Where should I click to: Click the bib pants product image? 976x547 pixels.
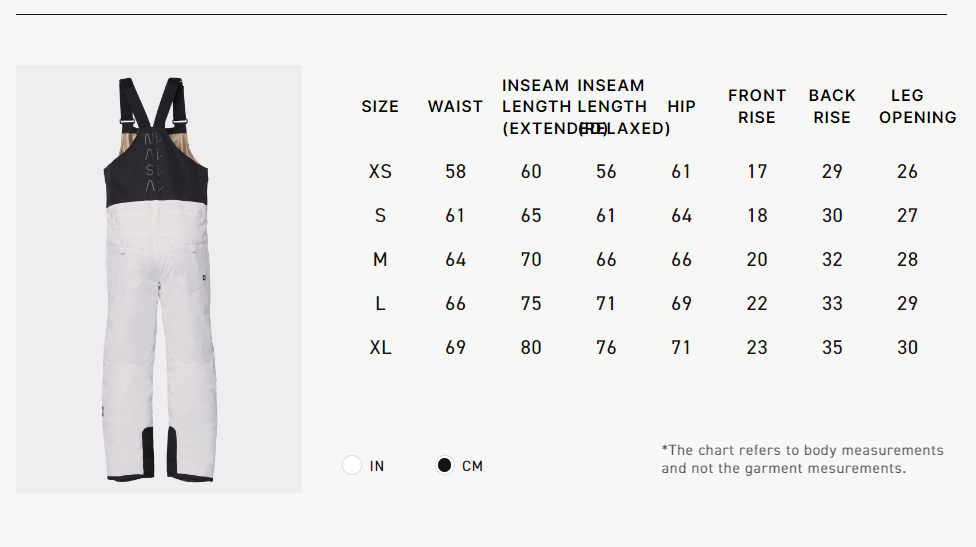pos(159,279)
